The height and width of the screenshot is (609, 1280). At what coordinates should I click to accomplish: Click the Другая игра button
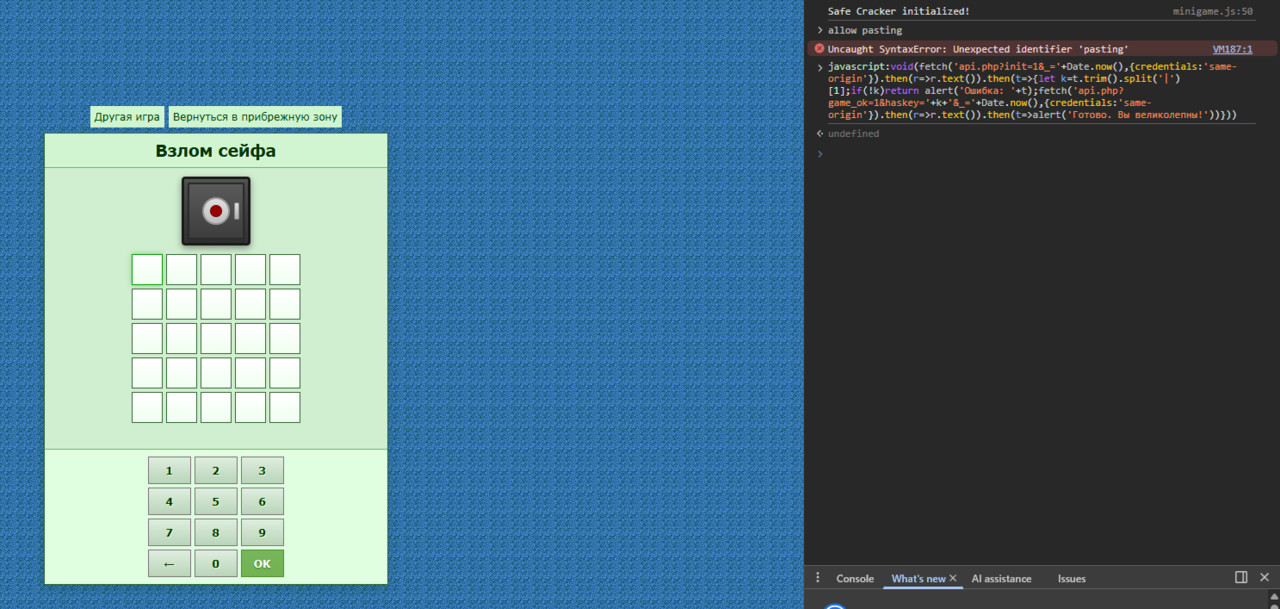click(127, 117)
